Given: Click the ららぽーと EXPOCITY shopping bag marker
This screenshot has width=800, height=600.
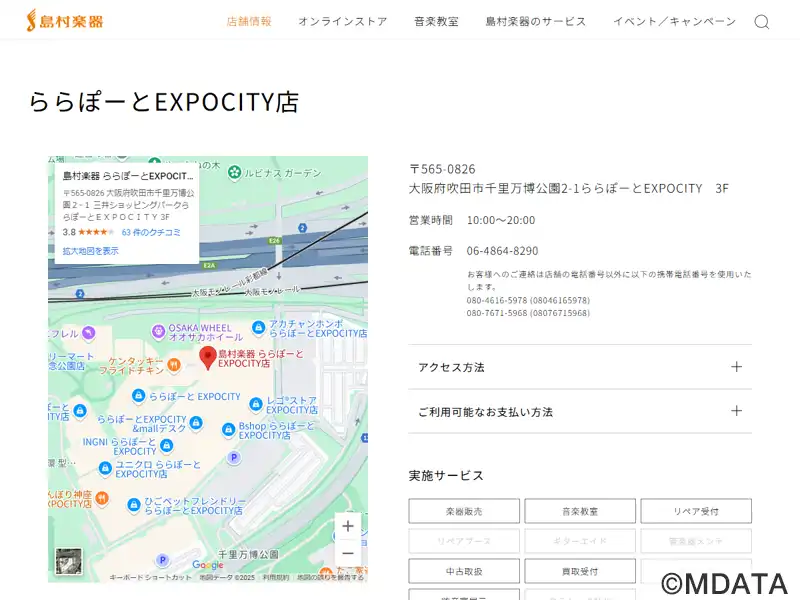Looking at the screenshot, I should [138, 396].
